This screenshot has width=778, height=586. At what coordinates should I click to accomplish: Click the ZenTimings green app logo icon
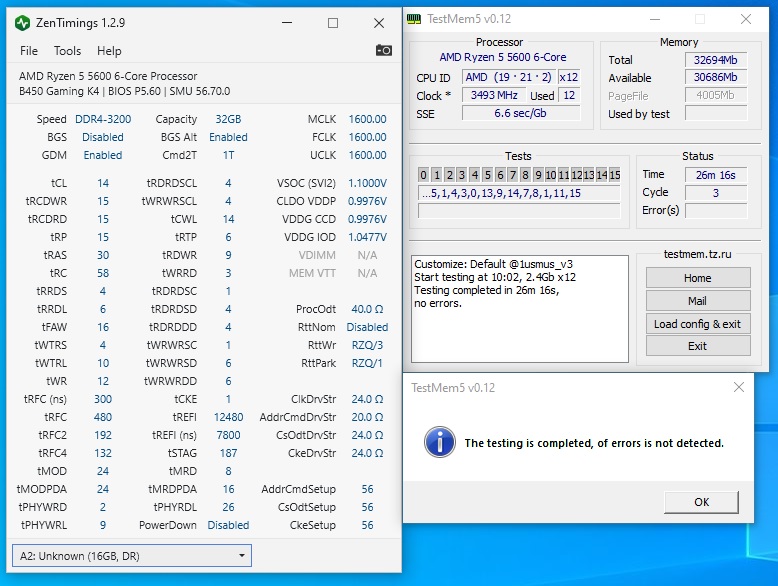(x=22, y=23)
